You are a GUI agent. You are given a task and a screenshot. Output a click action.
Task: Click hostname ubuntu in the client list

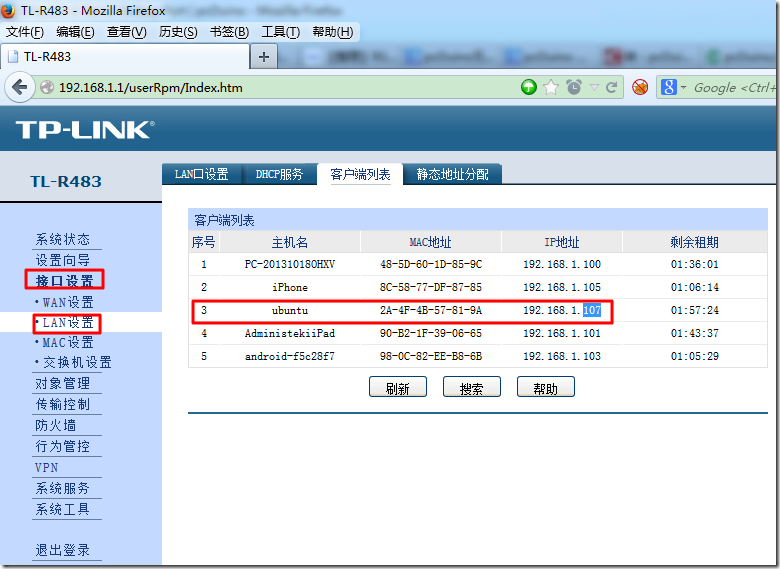click(290, 310)
